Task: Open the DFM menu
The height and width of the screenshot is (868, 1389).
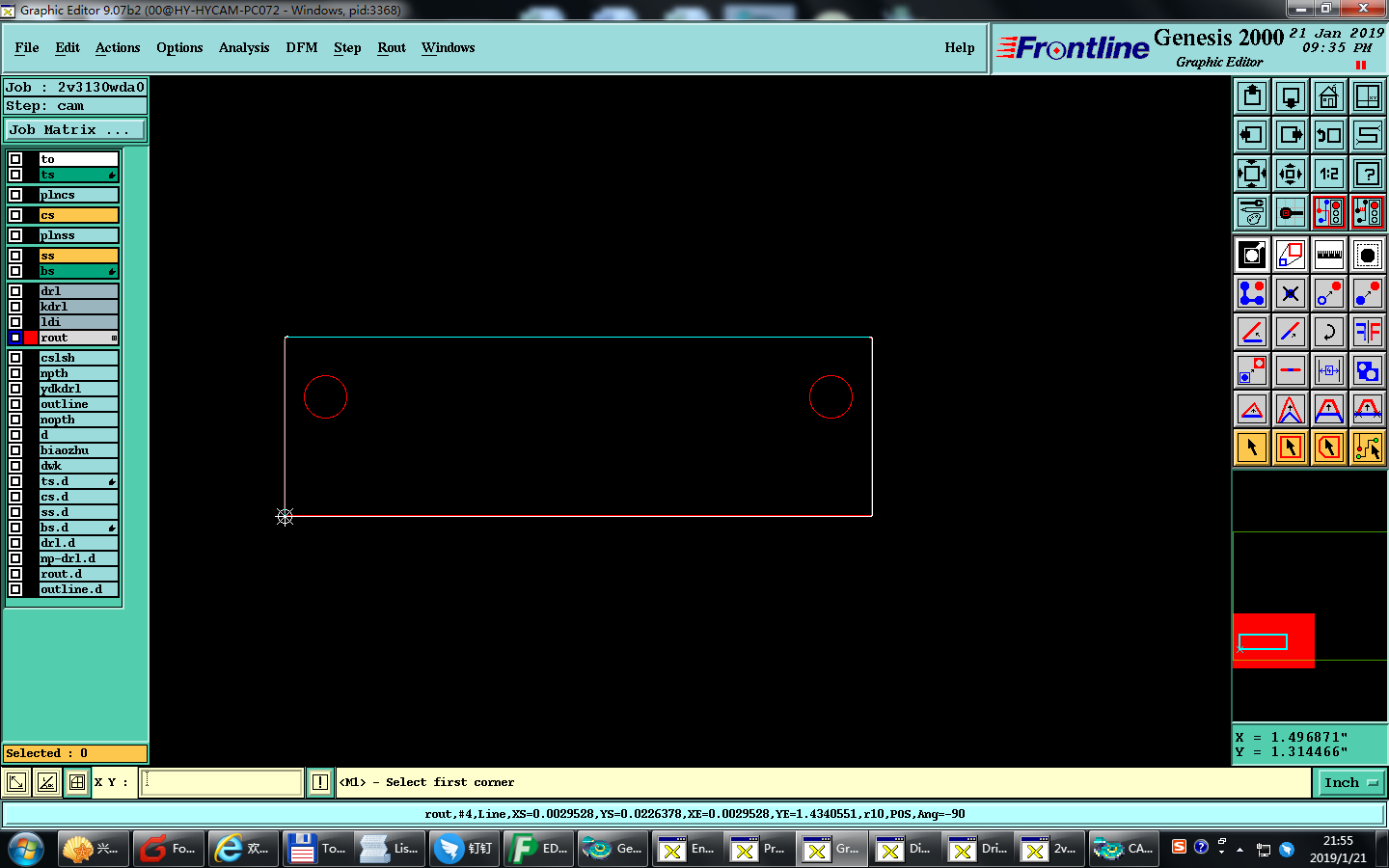Action: pyautogui.click(x=302, y=47)
